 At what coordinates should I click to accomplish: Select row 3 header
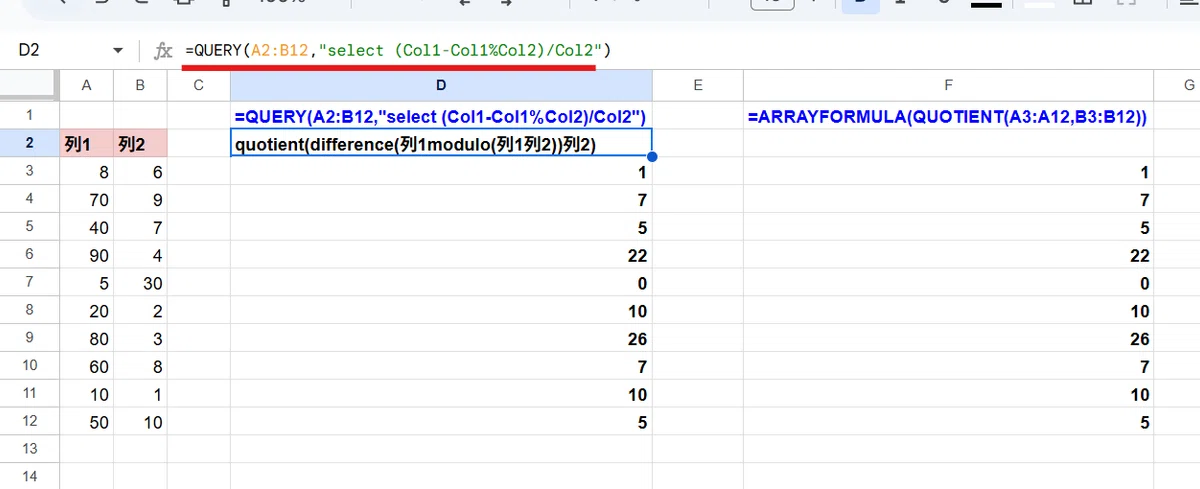coord(30,171)
